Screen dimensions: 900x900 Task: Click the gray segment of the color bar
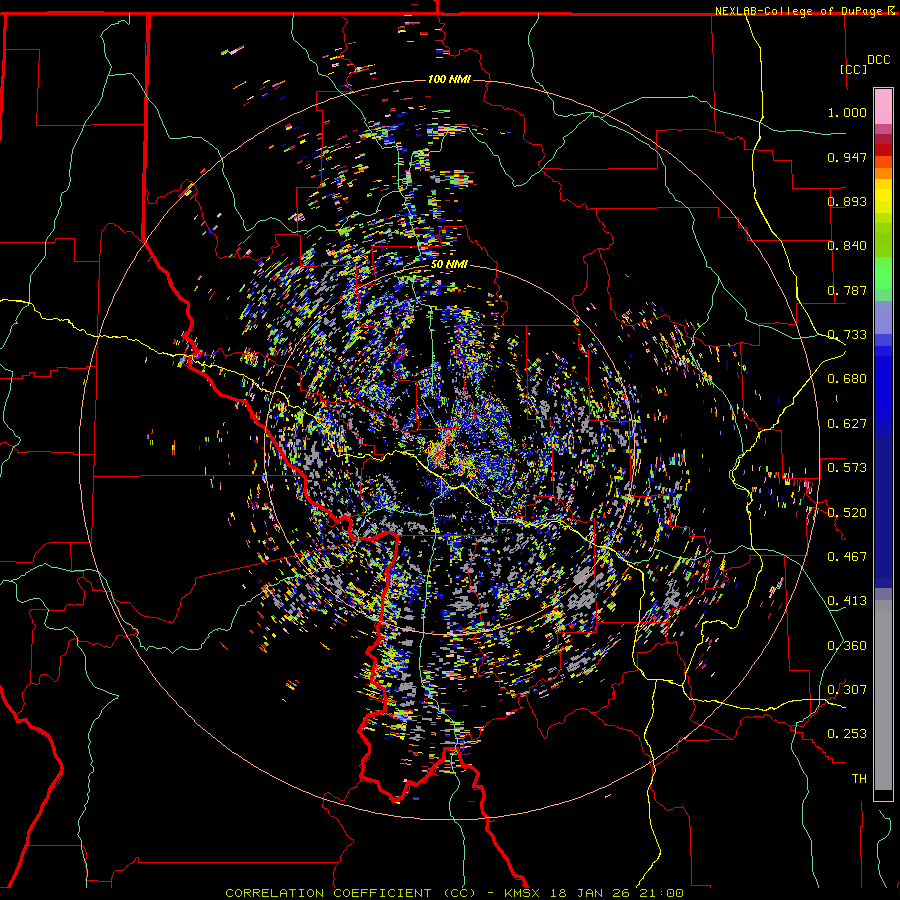pyautogui.click(x=883, y=695)
